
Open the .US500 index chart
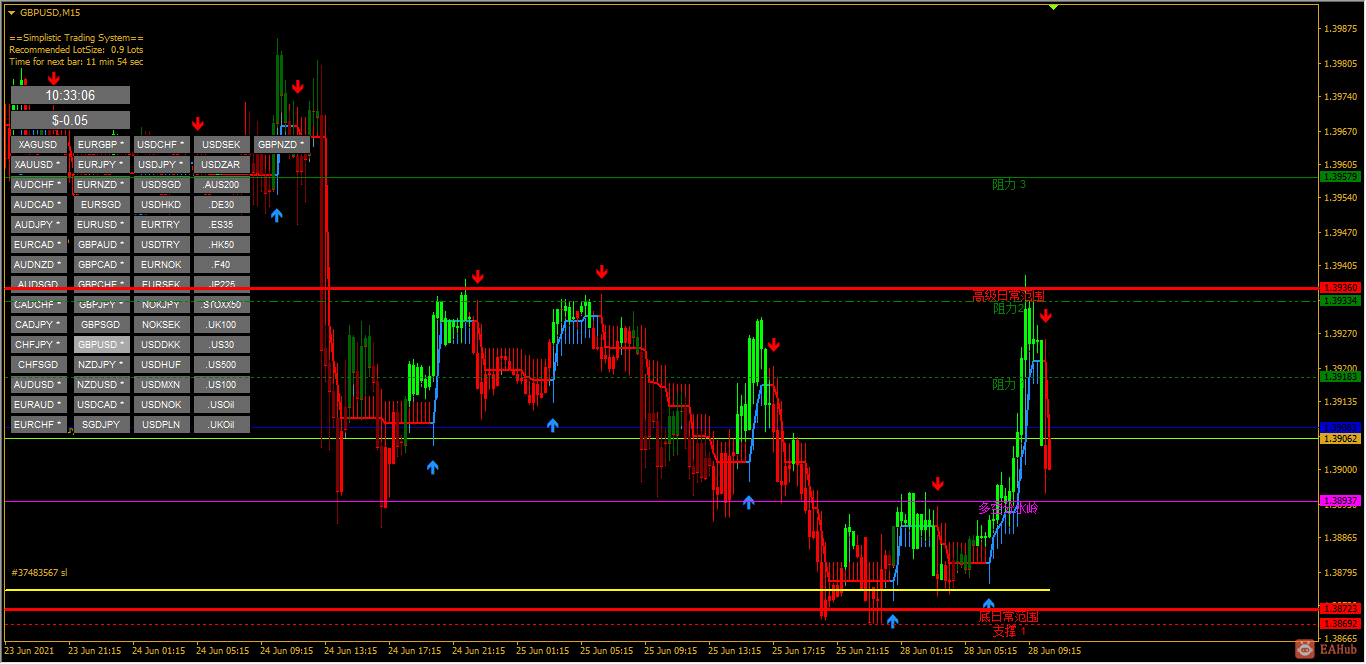(x=221, y=365)
